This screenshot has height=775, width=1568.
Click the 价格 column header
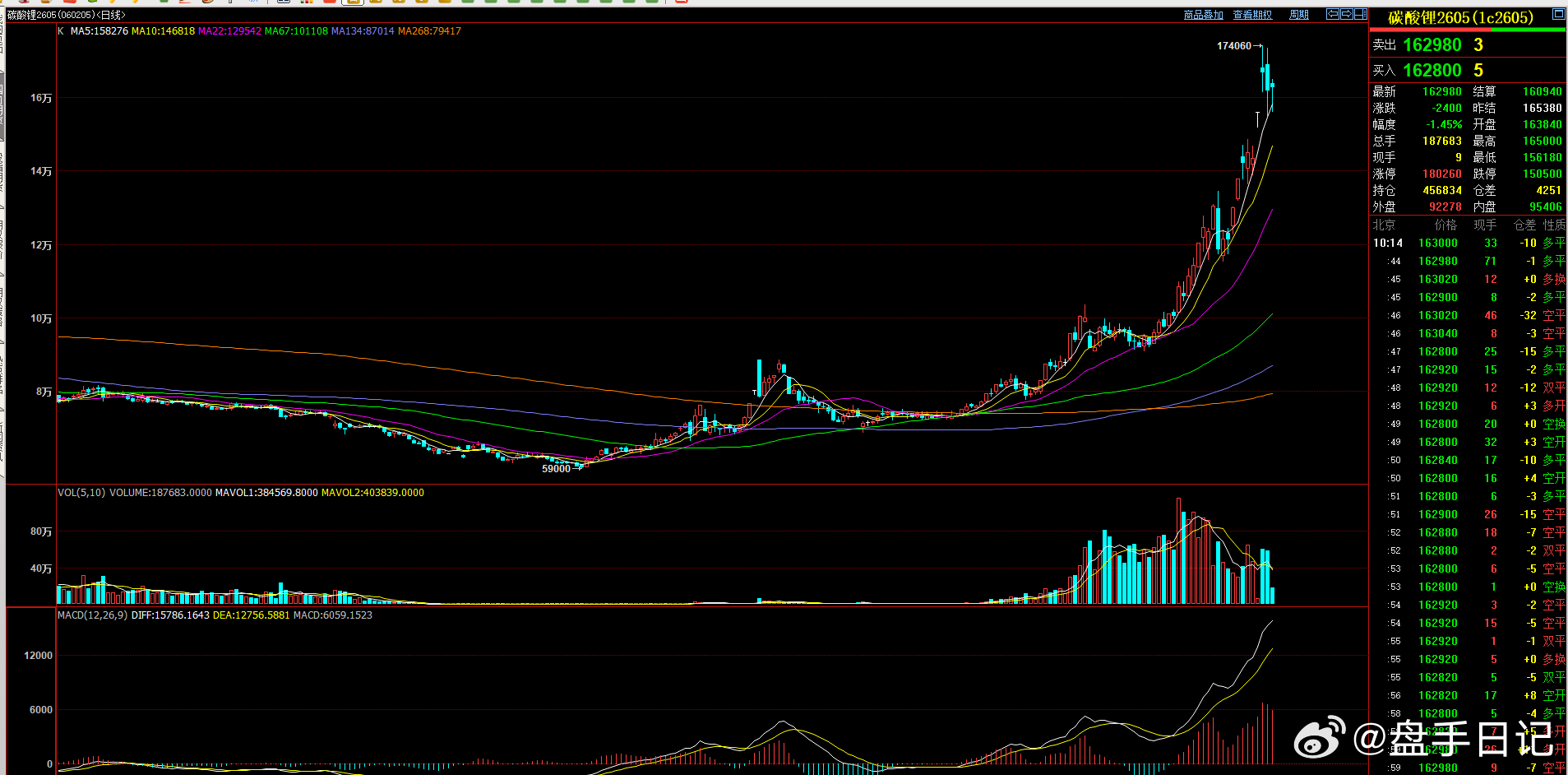pos(1445,225)
